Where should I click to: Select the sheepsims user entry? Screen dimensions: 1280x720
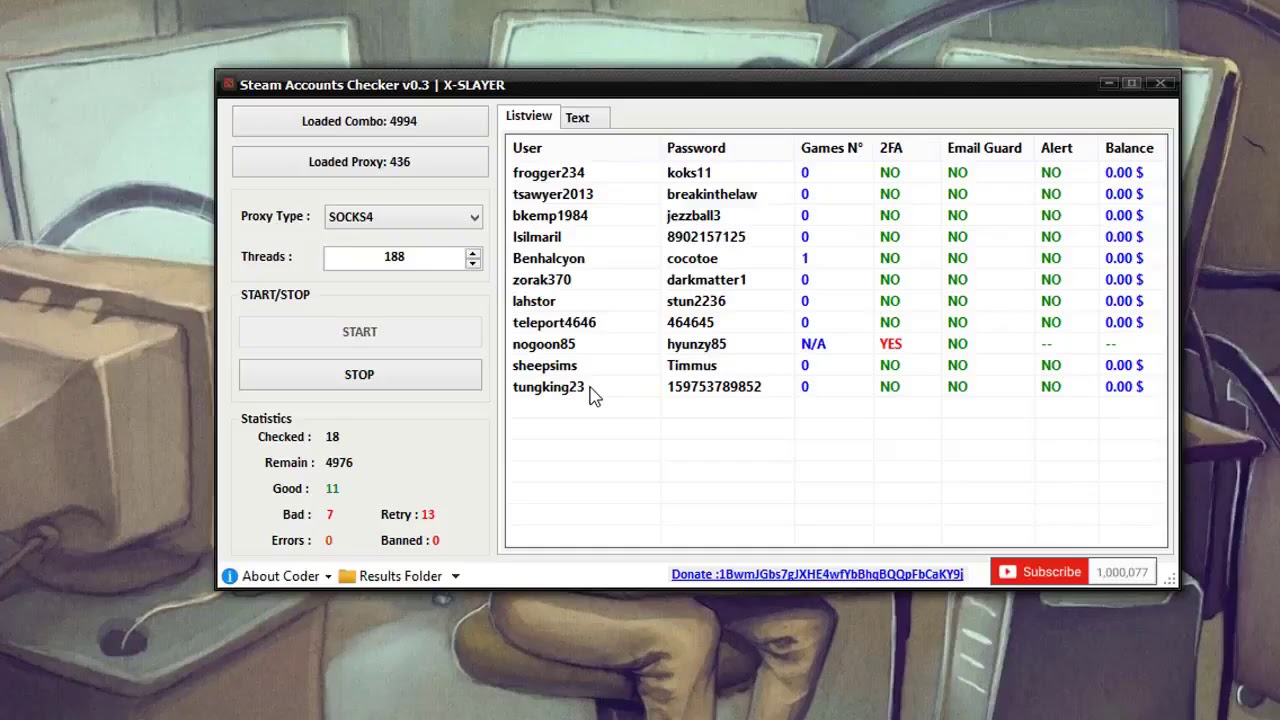[x=545, y=366]
